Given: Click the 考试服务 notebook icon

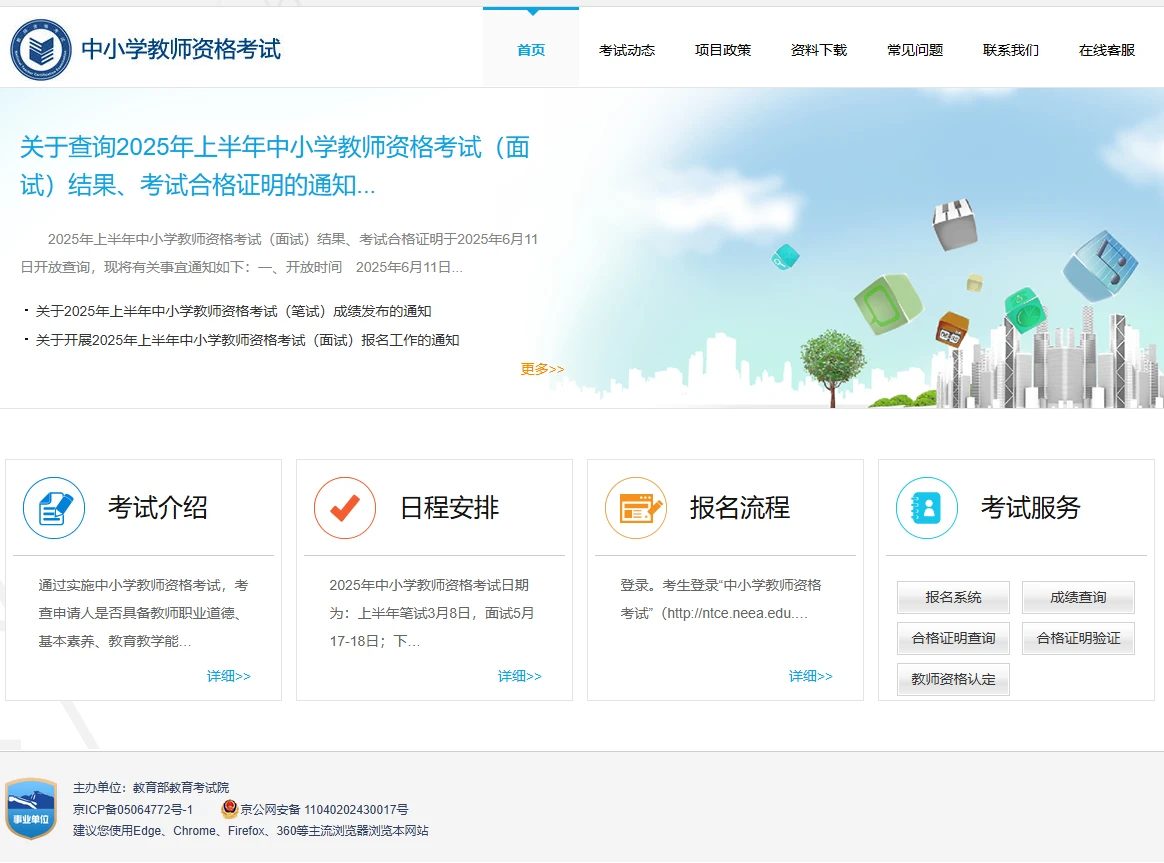Looking at the screenshot, I should (x=926, y=508).
